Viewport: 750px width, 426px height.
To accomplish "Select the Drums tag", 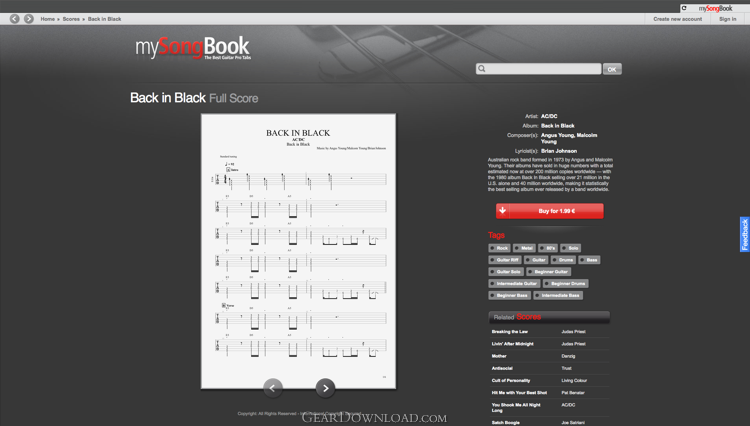I will pyautogui.click(x=563, y=260).
